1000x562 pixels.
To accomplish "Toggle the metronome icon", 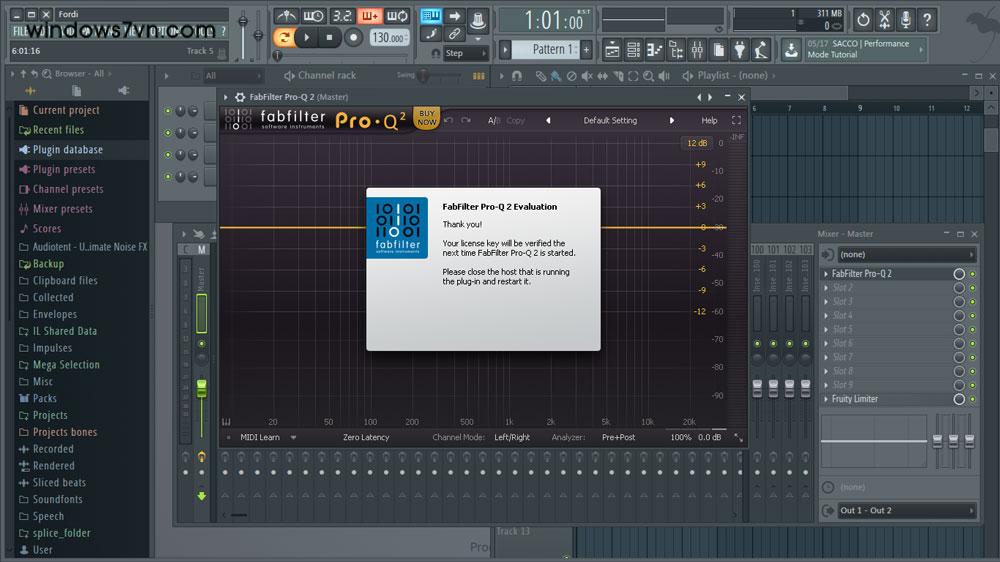I will point(286,16).
